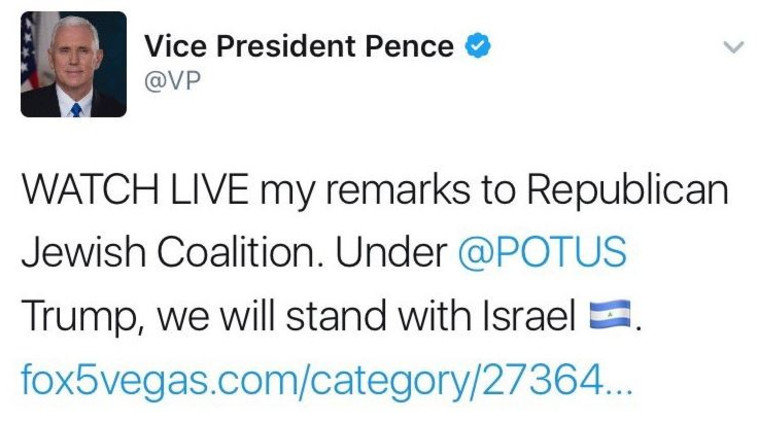
Task: Click the ellipsis ending the truncated URL
Action: [618, 384]
